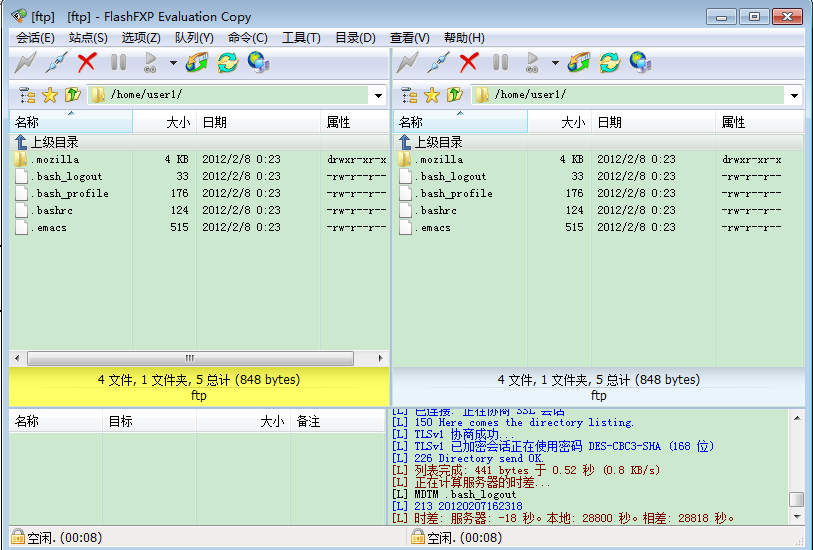Viewport: 813px width, 550px height.
Task: Click the right pane /home/user1/ path field
Action: [x=627, y=95]
